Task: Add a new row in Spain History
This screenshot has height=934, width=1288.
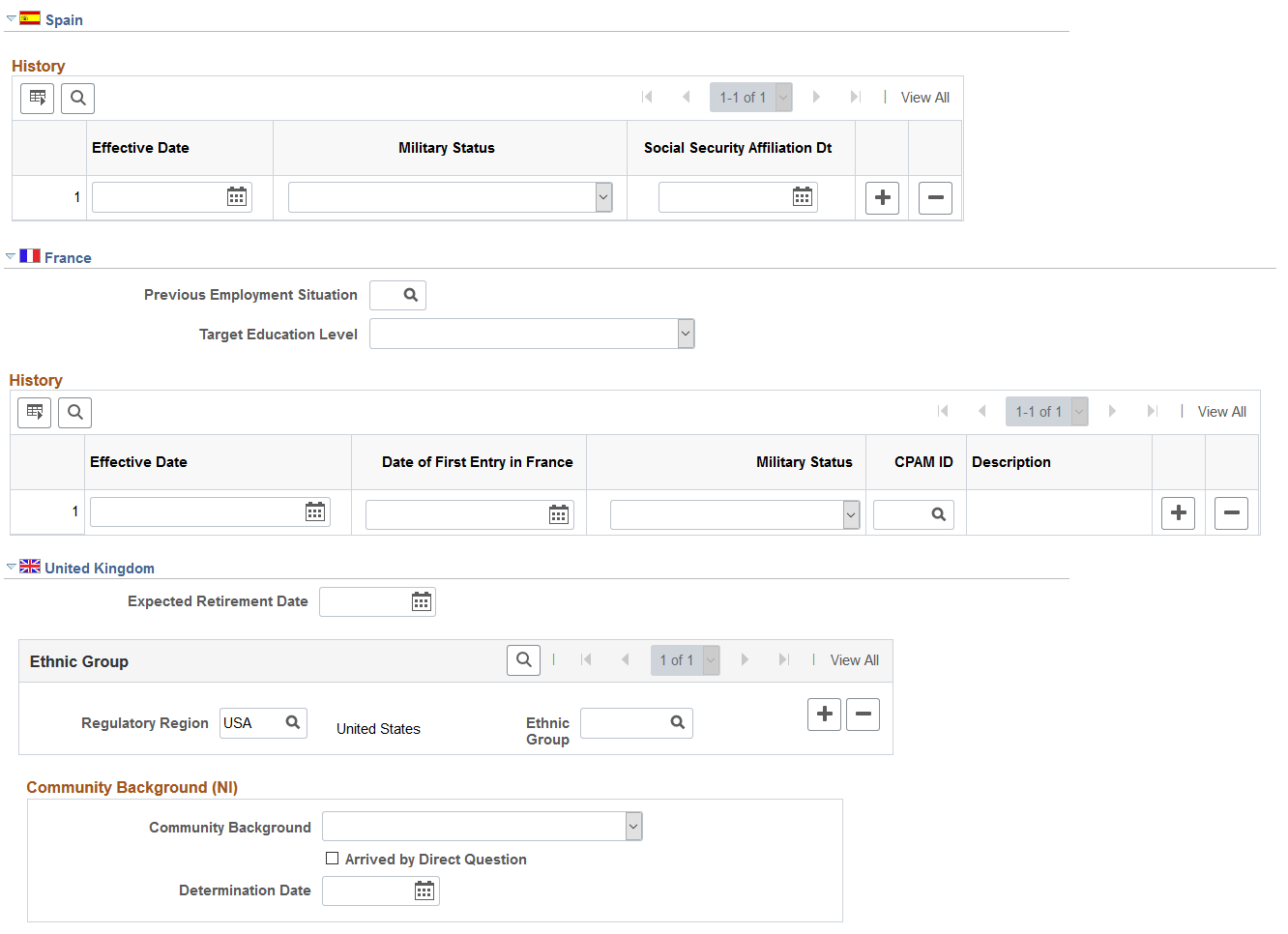Action: click(882, 198)
